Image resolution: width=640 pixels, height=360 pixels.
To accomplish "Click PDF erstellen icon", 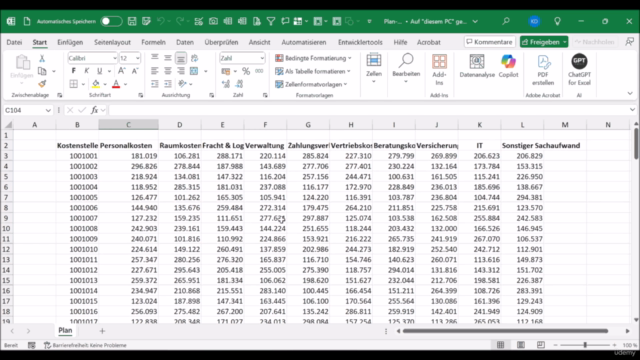I will 543,70.
